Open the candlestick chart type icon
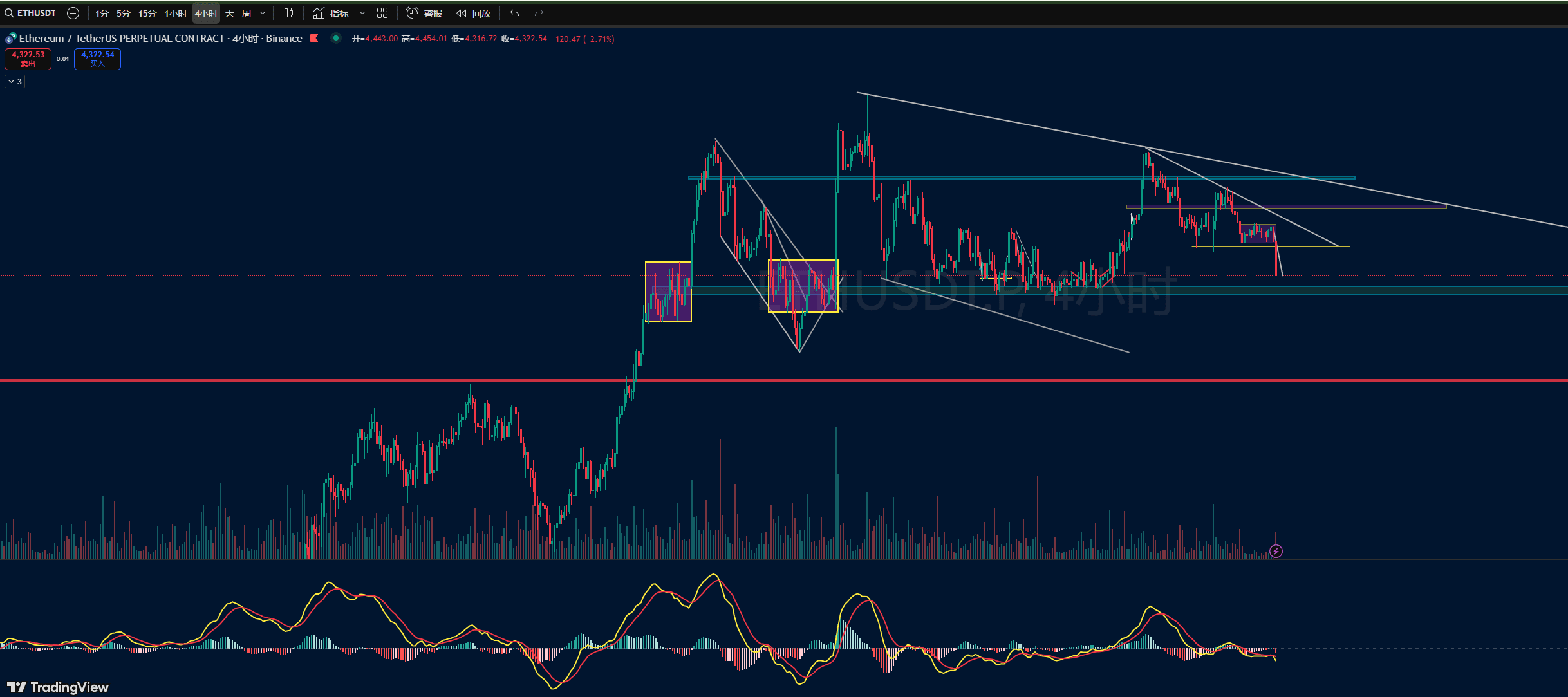 pyautogui.click(x=288, y=13)
